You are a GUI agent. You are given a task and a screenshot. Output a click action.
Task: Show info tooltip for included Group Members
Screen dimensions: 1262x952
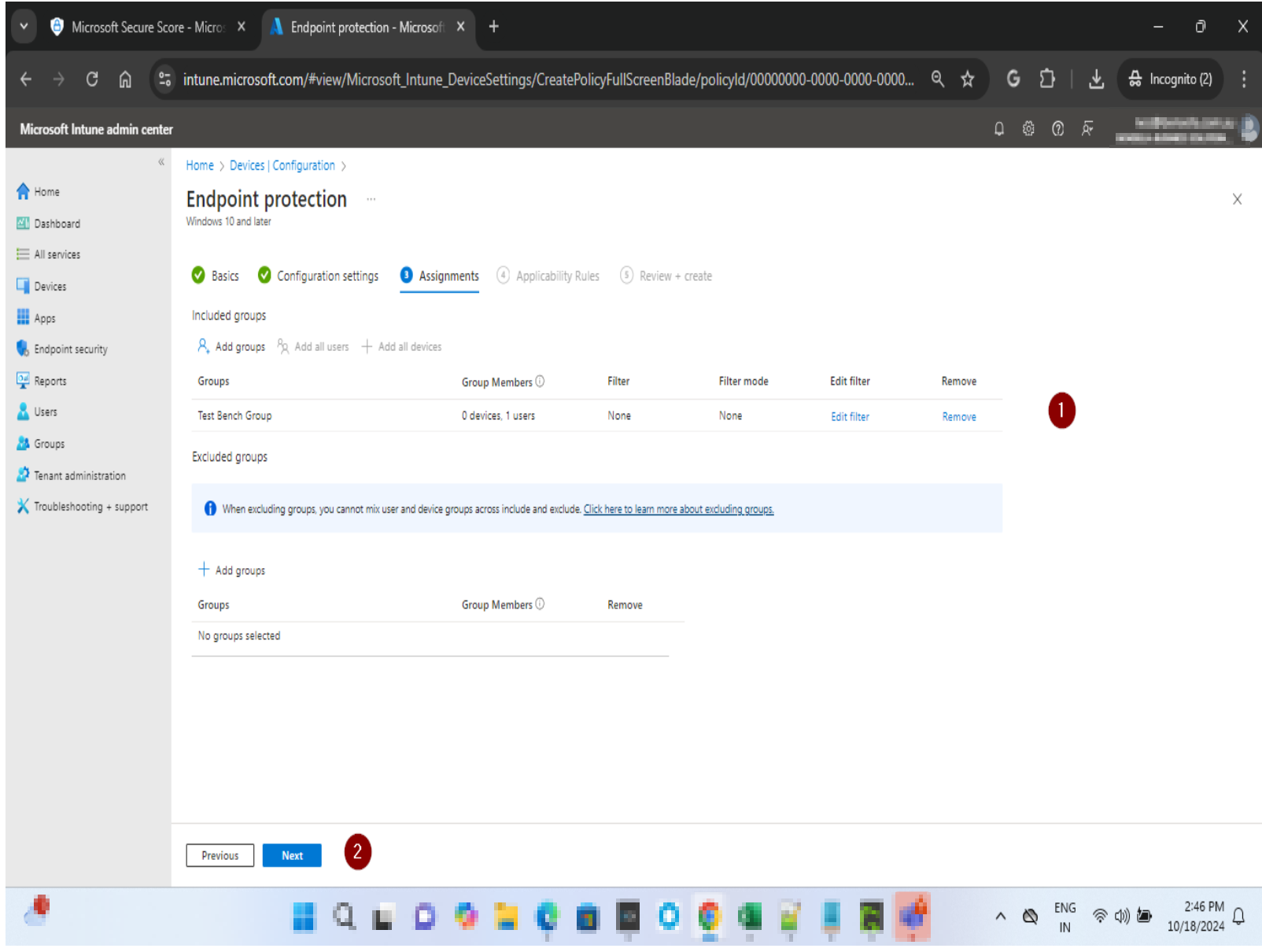tap(540, 381)
